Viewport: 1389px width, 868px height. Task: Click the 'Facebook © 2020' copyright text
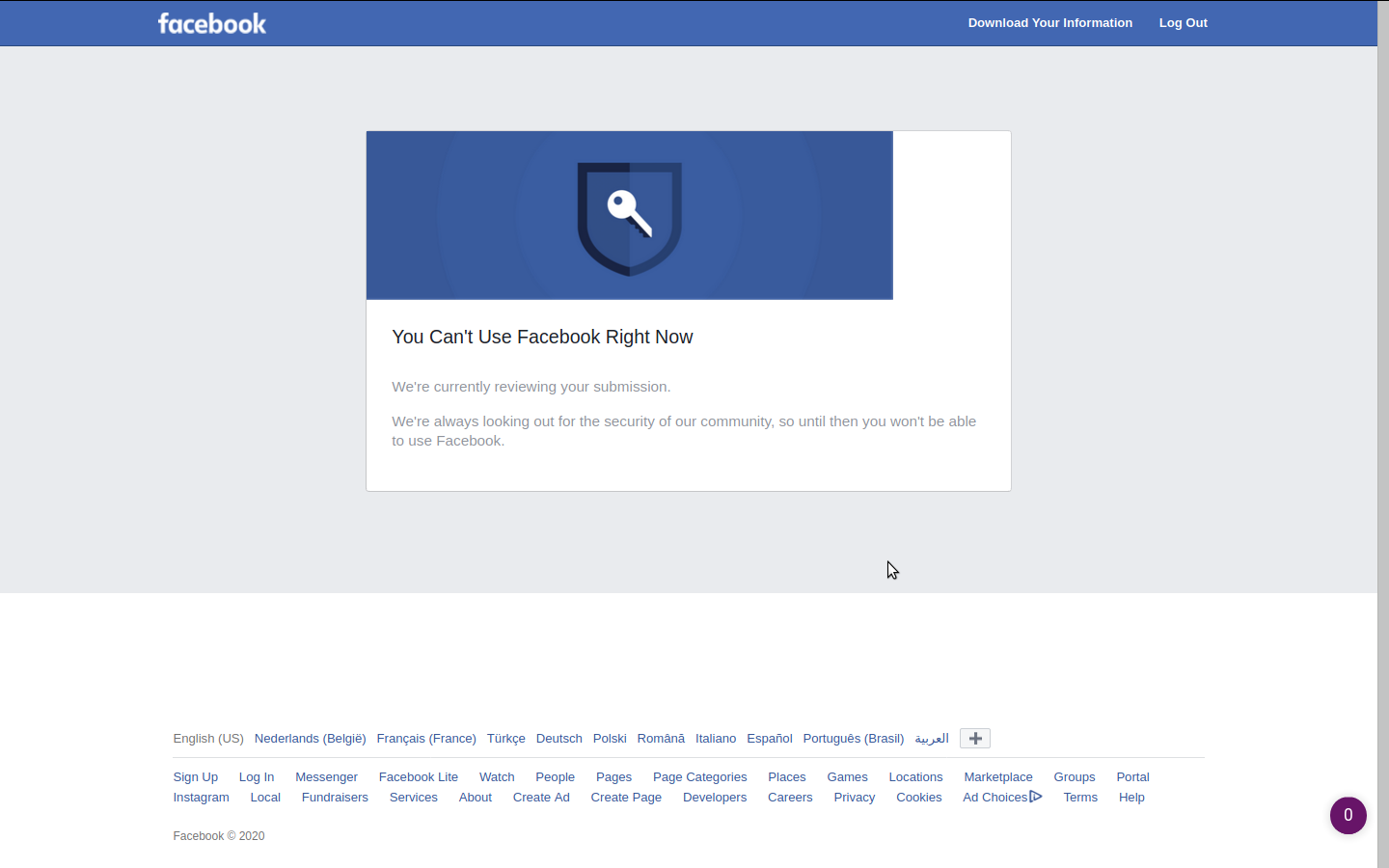[219, 836]
